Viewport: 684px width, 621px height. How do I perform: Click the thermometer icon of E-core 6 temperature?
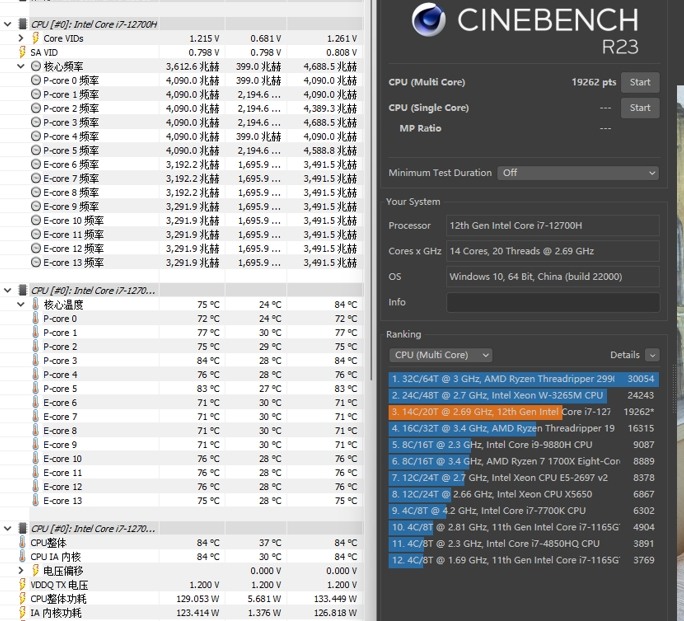35,403
